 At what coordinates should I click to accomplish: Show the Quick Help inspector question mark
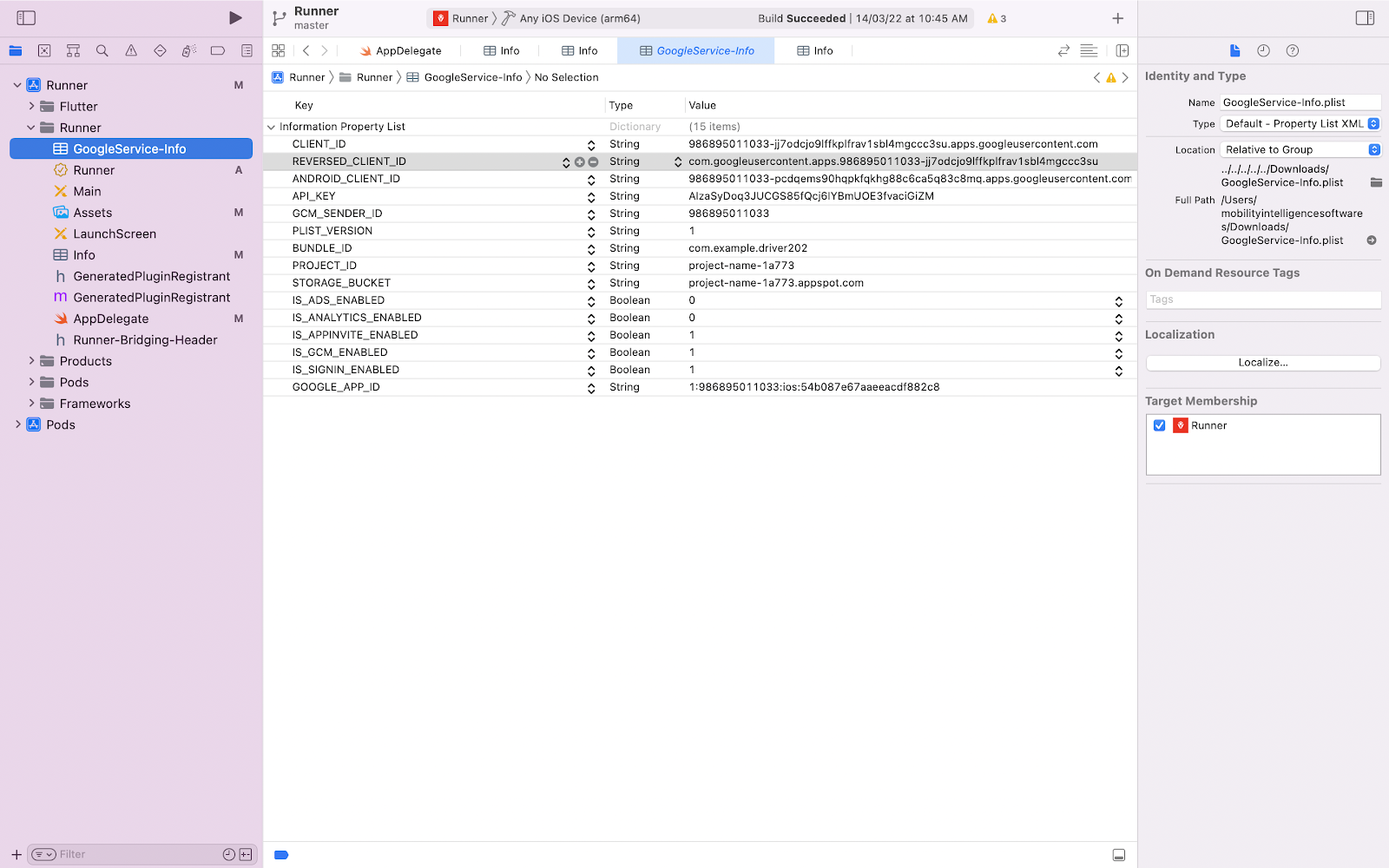(x=1293, y=50)
